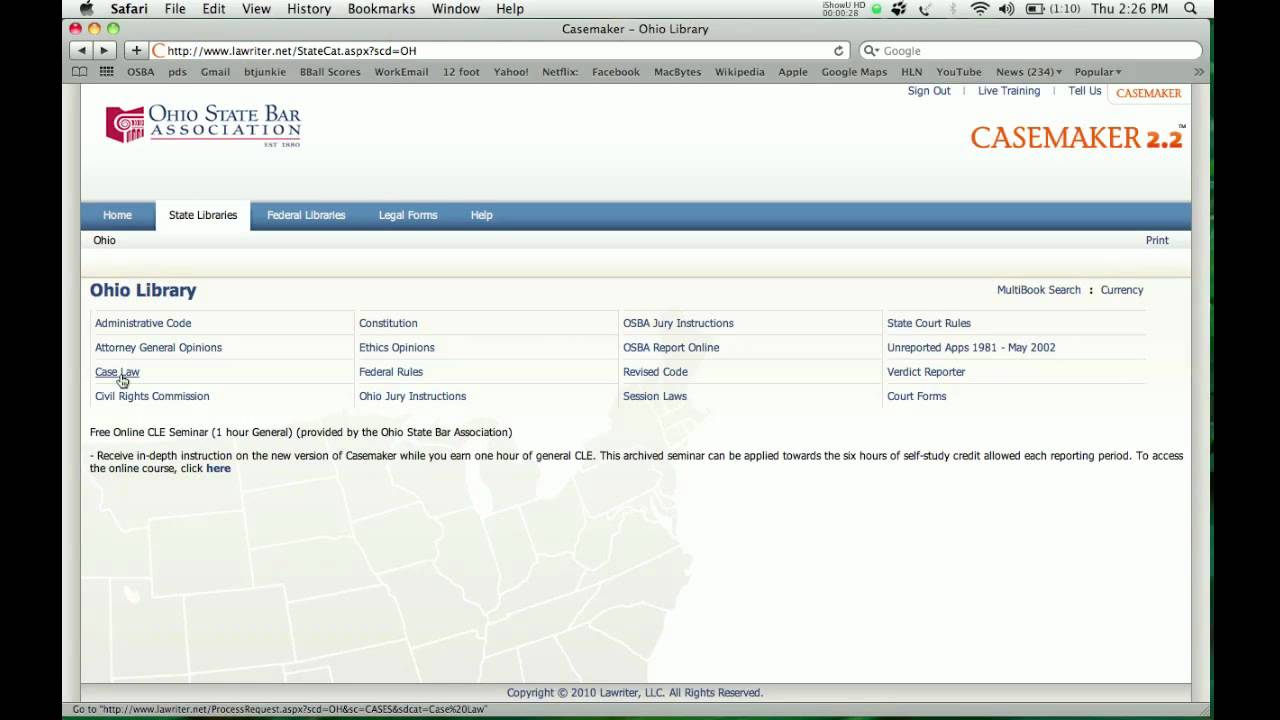The image size is (1280, 720).
Task: Open the Administrative Code link
Action: pos(143,323)
